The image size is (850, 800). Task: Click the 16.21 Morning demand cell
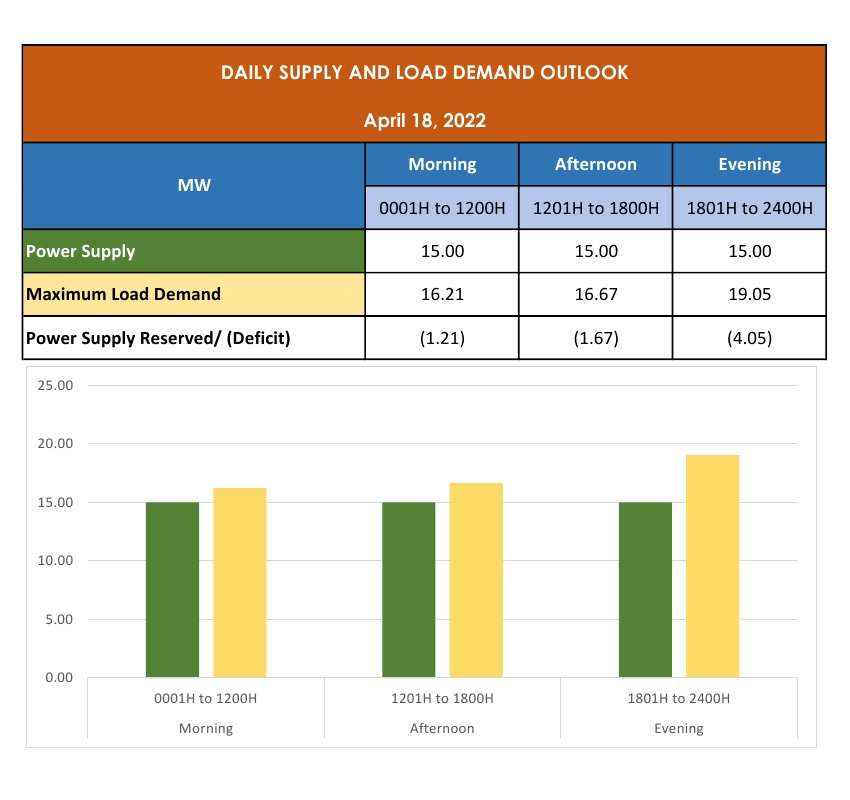click(x=442, y=295)
